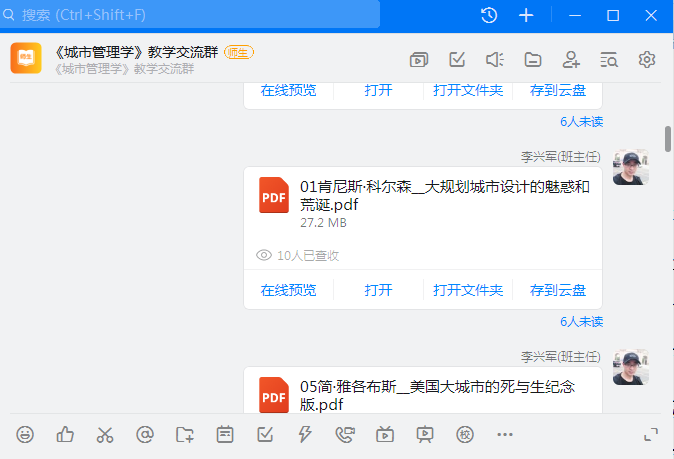This screenshot has width=674, height=459.
Task: Click the thumbs-up icon in toolbar
Action: point(65,434)
